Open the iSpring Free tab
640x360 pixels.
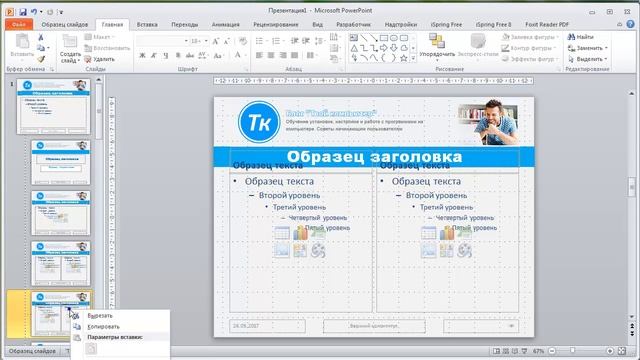[446, 24]
